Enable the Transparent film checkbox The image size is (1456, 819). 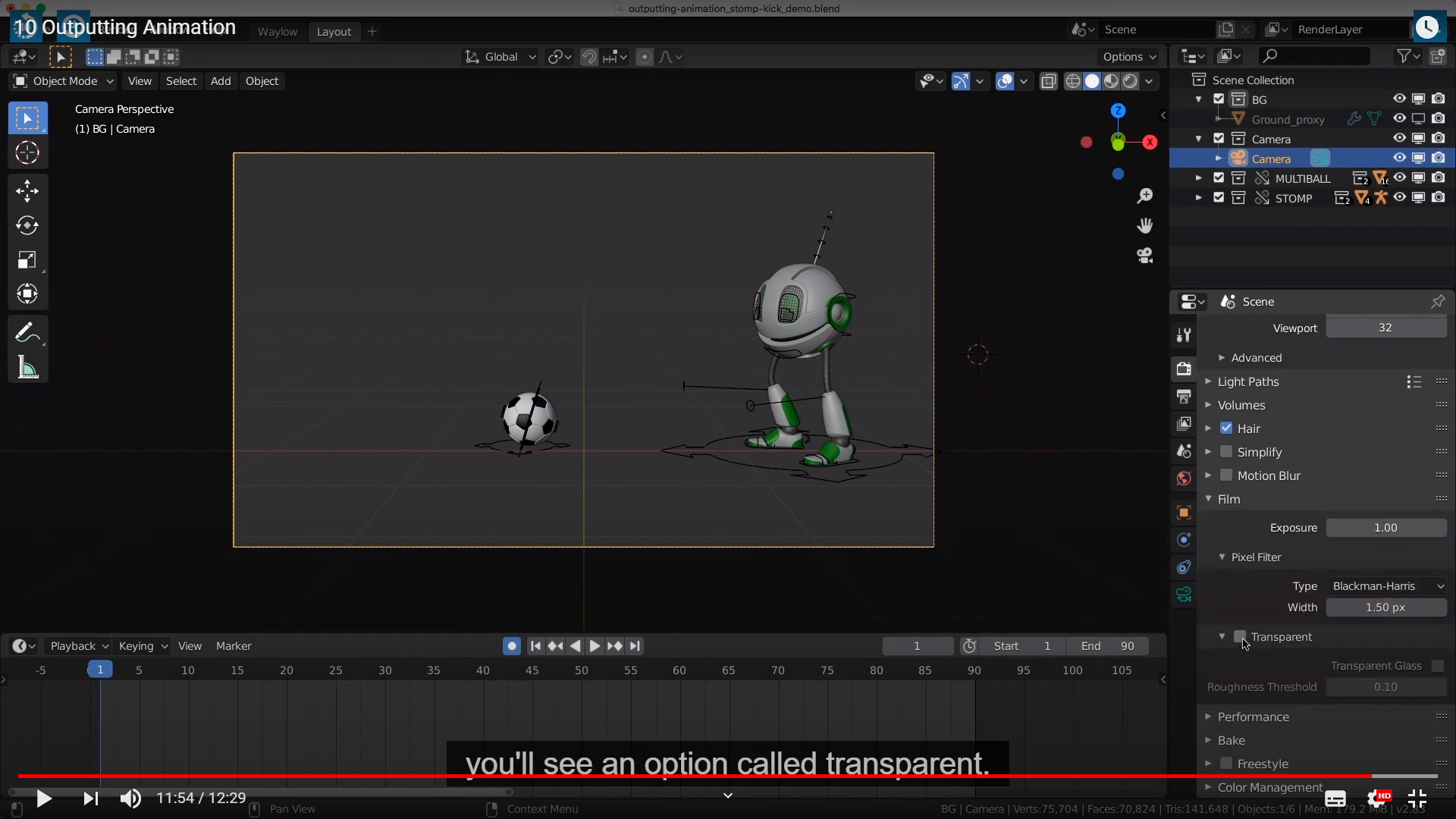tap(1241, 636)
